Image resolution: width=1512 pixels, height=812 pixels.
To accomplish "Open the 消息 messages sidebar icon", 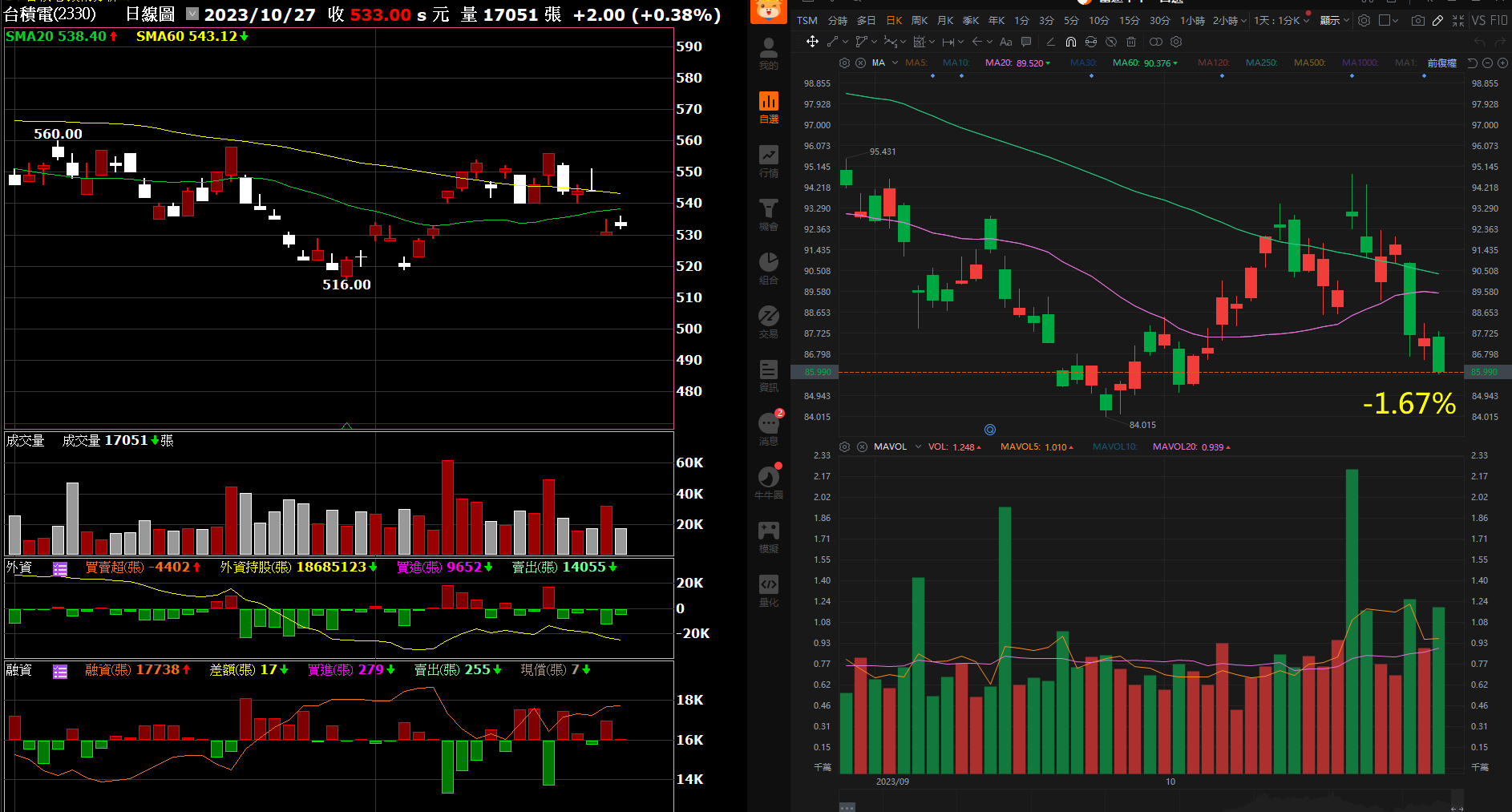I will pyautogui.click(x=768, y=430).
